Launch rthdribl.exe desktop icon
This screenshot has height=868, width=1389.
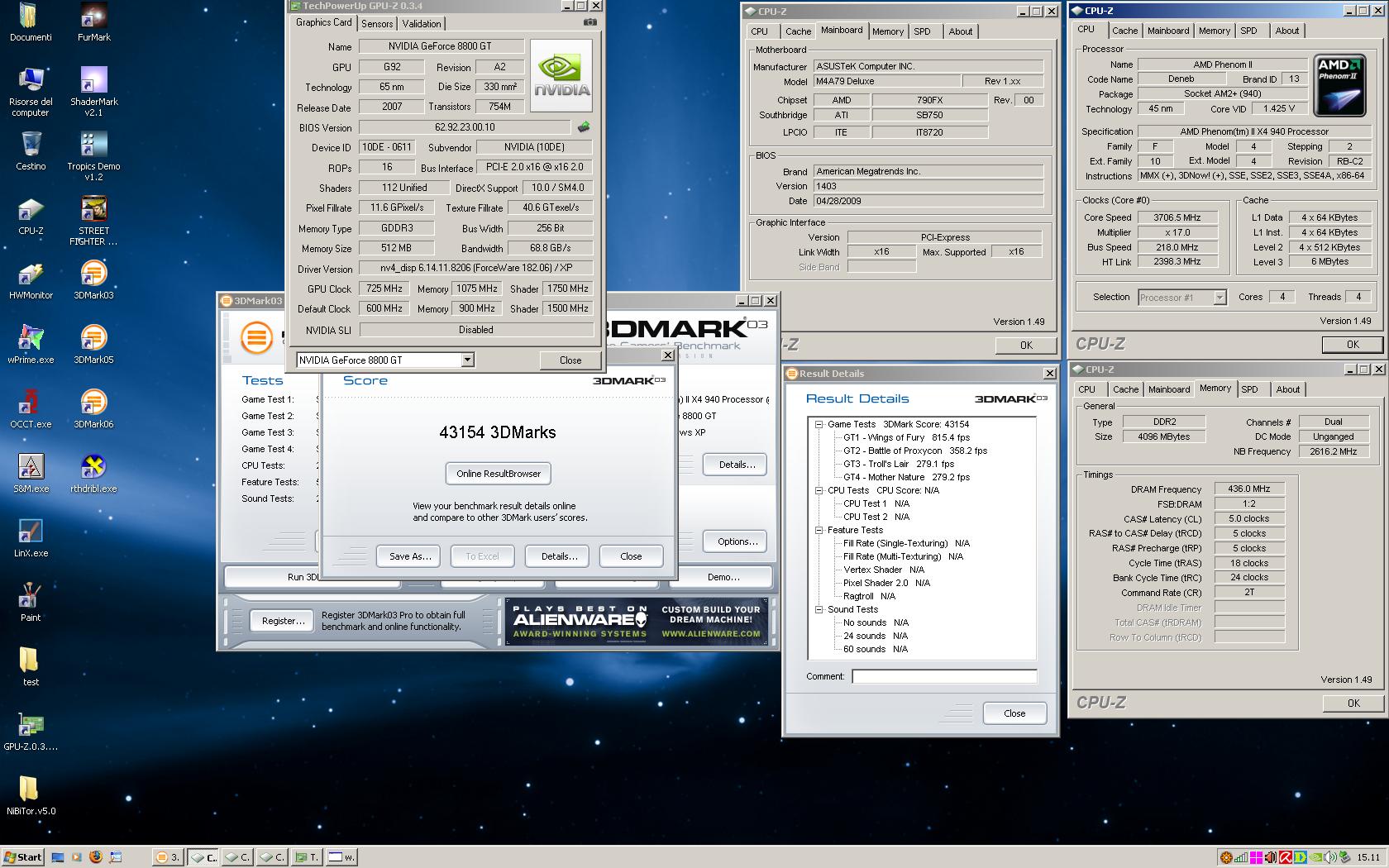click(93, 475)
